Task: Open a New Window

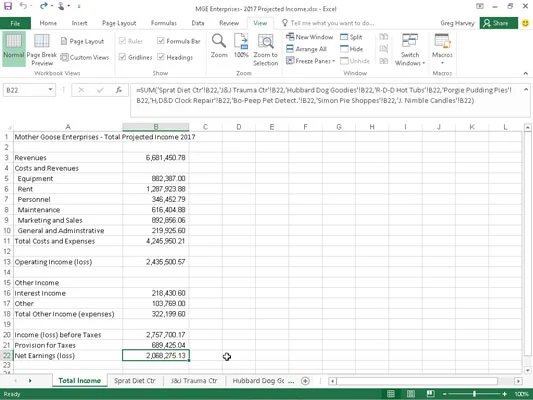Action: [309, 37]
